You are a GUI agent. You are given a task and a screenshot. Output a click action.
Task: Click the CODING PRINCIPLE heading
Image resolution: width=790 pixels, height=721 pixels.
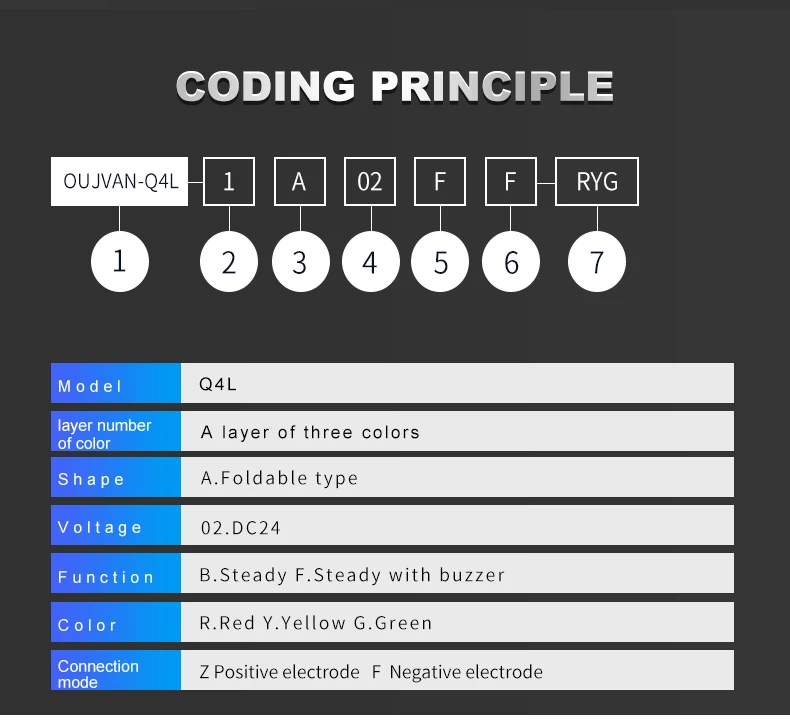tap(395, 86)
